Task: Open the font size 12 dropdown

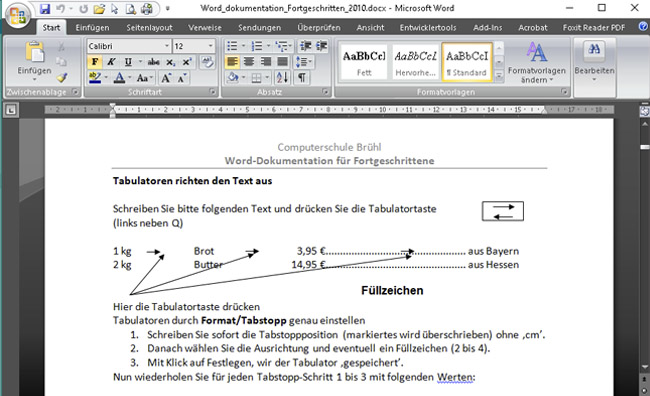Action: (210, 46)
